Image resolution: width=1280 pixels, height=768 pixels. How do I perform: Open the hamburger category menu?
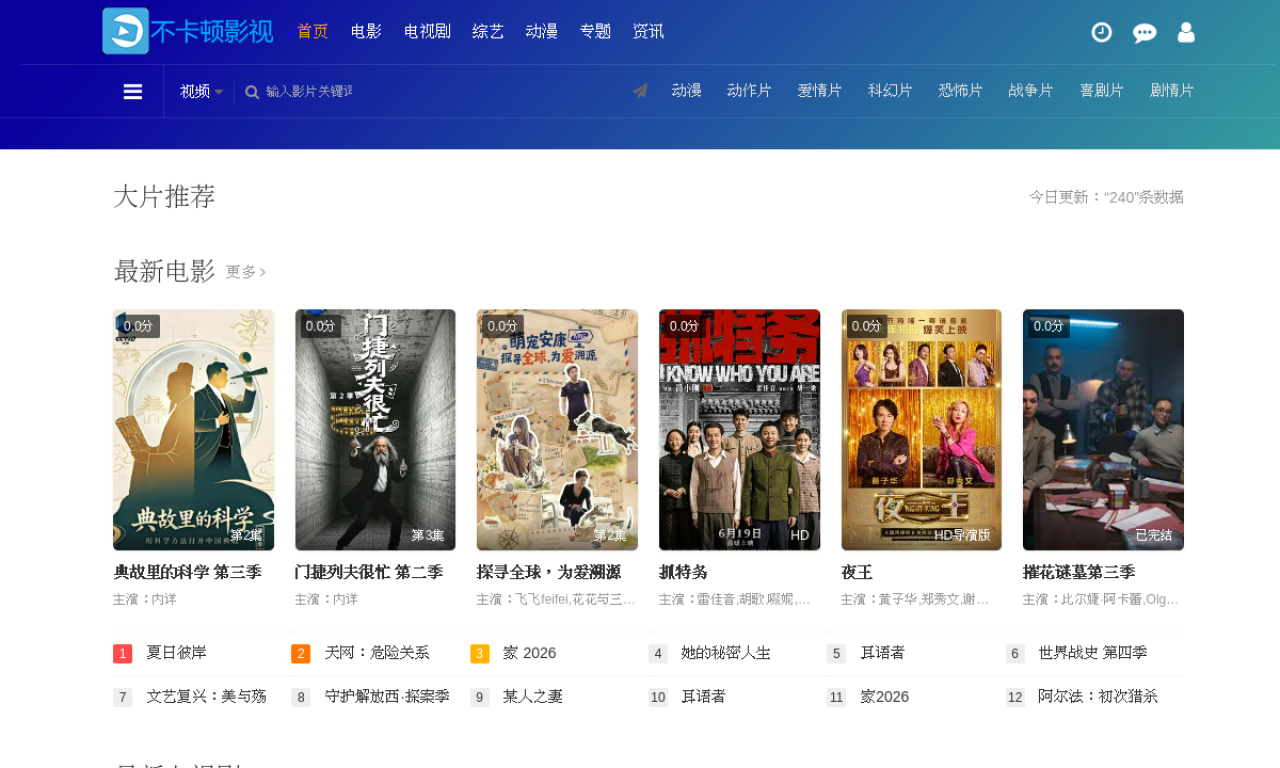point(132,92)
